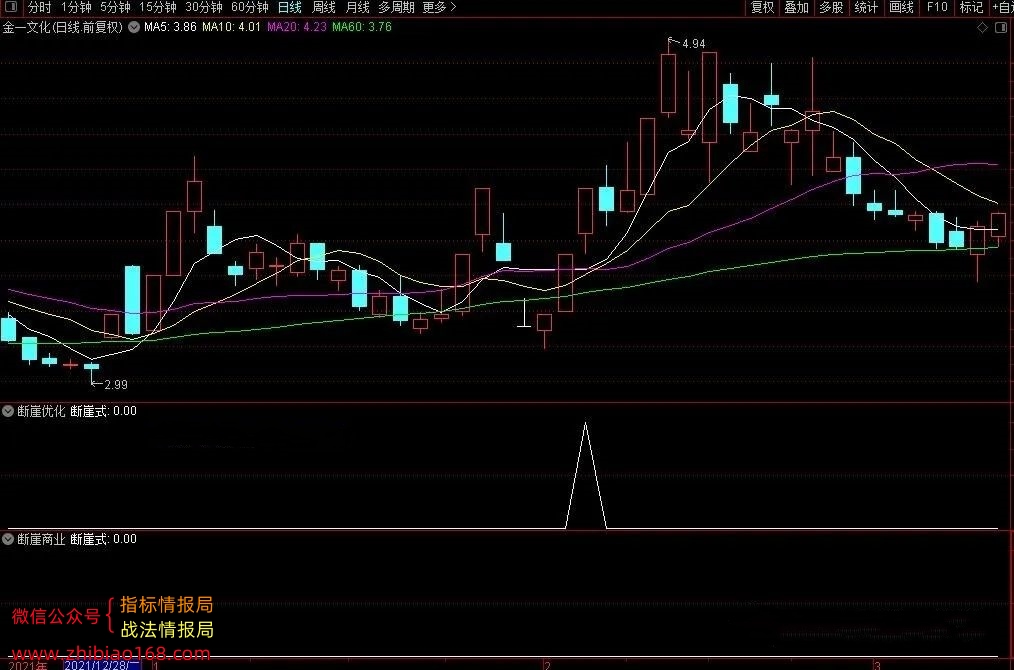Click the month 3 marker on time axis
The width and height of the screenshot is (1014, 670).
(877, 665)
